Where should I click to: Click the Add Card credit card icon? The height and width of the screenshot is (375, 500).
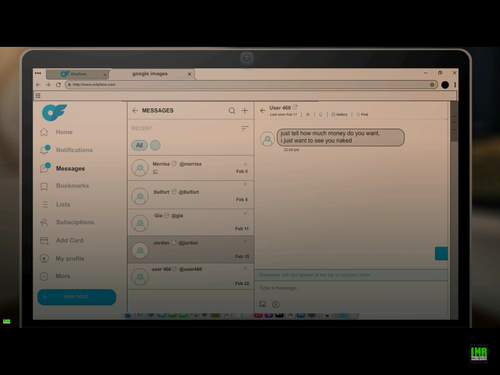pos(44,240)
